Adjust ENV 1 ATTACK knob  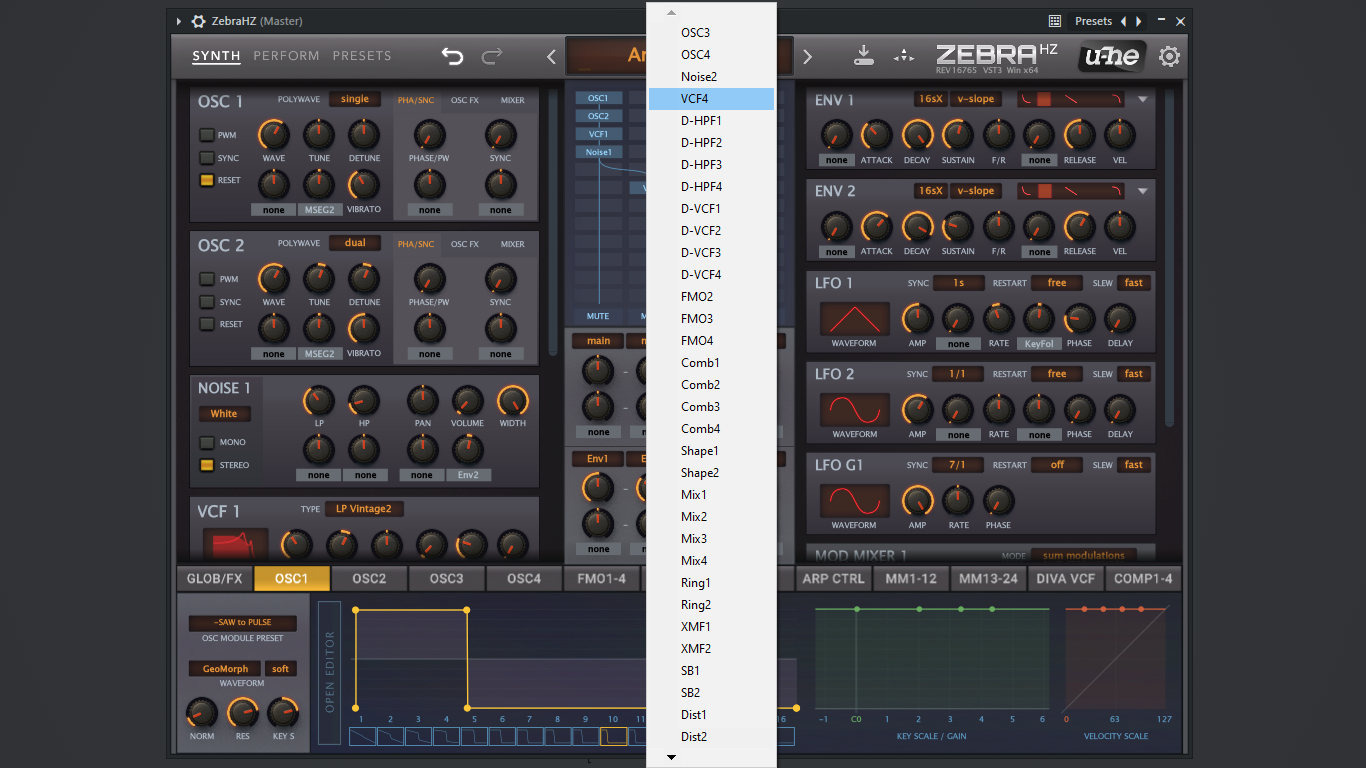877,135
